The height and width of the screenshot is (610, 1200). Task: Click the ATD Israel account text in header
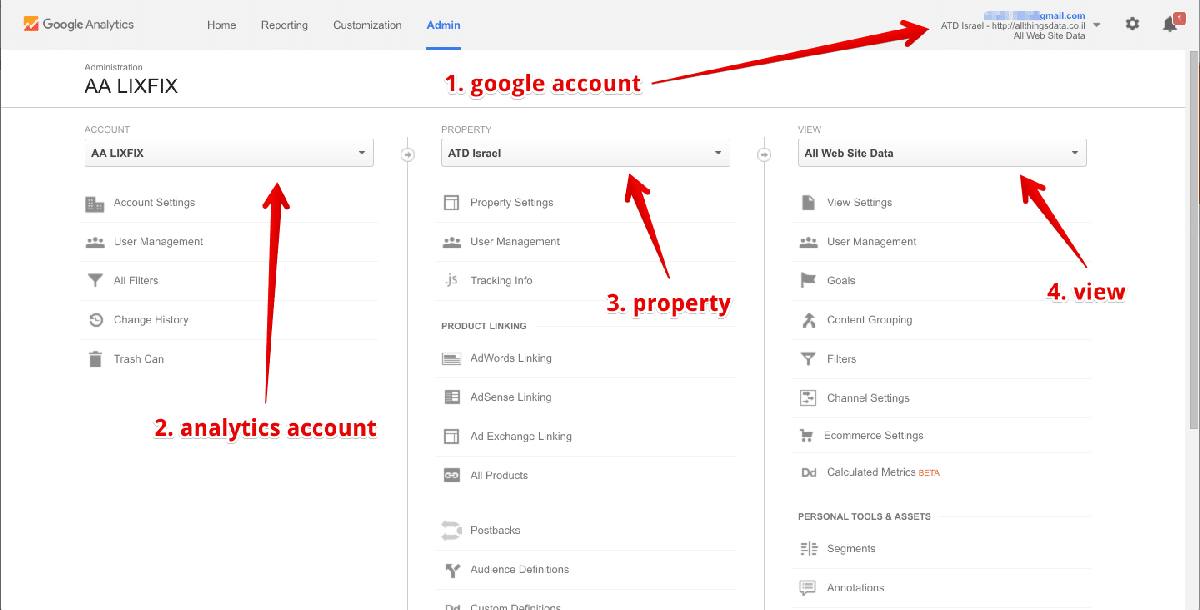point(1013,26)
